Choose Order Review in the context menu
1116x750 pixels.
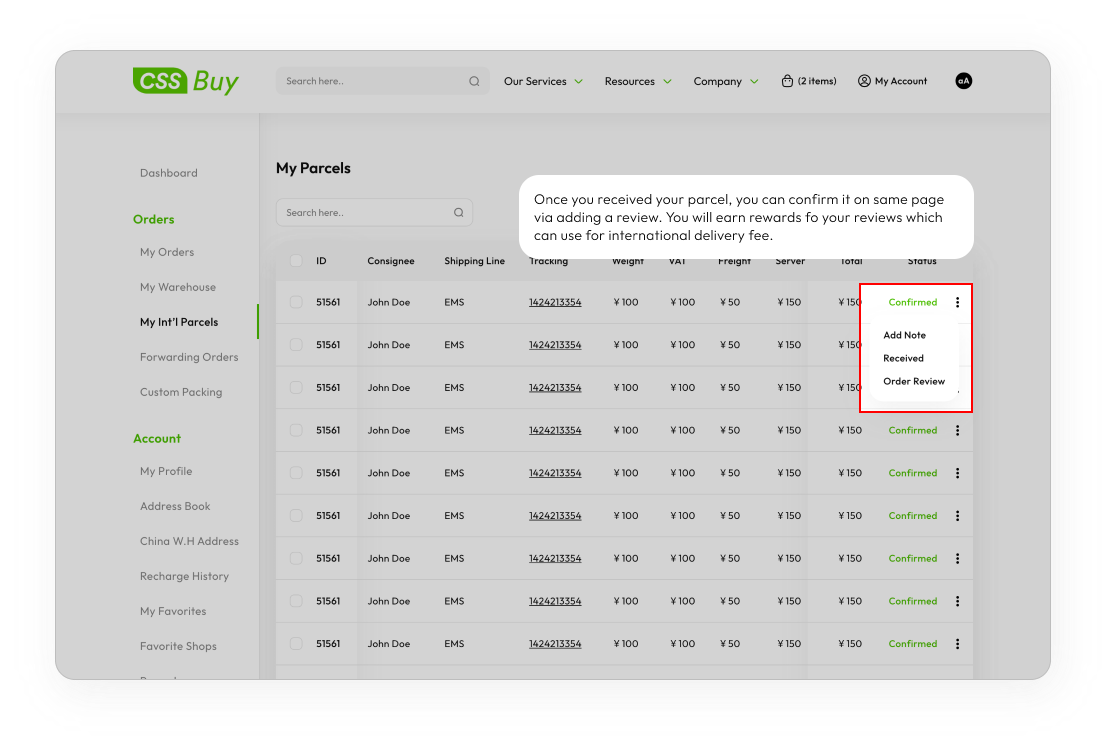pos(913,382)
